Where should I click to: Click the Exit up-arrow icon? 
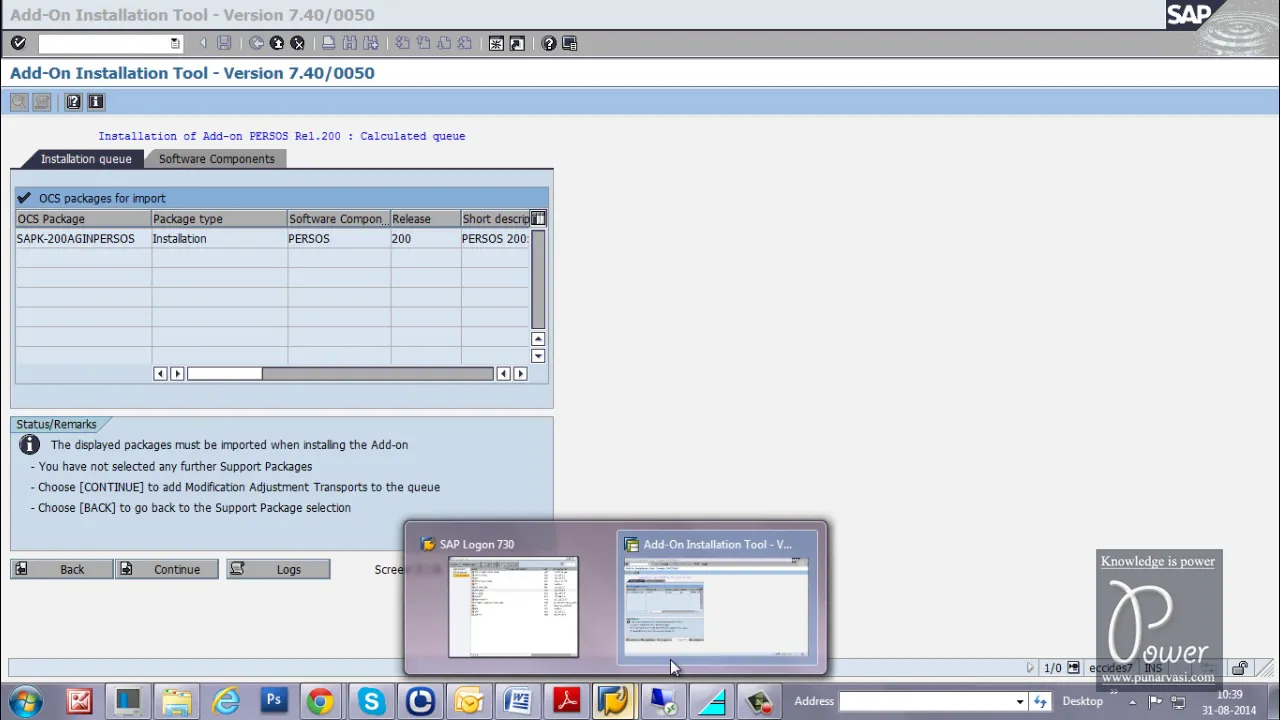[277, 43]
